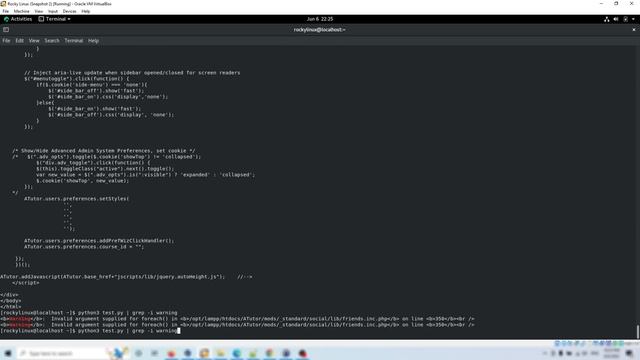Open the VirtualBox Input menu
The width and height of the screenshot is (640, 360).
[53, 11]
